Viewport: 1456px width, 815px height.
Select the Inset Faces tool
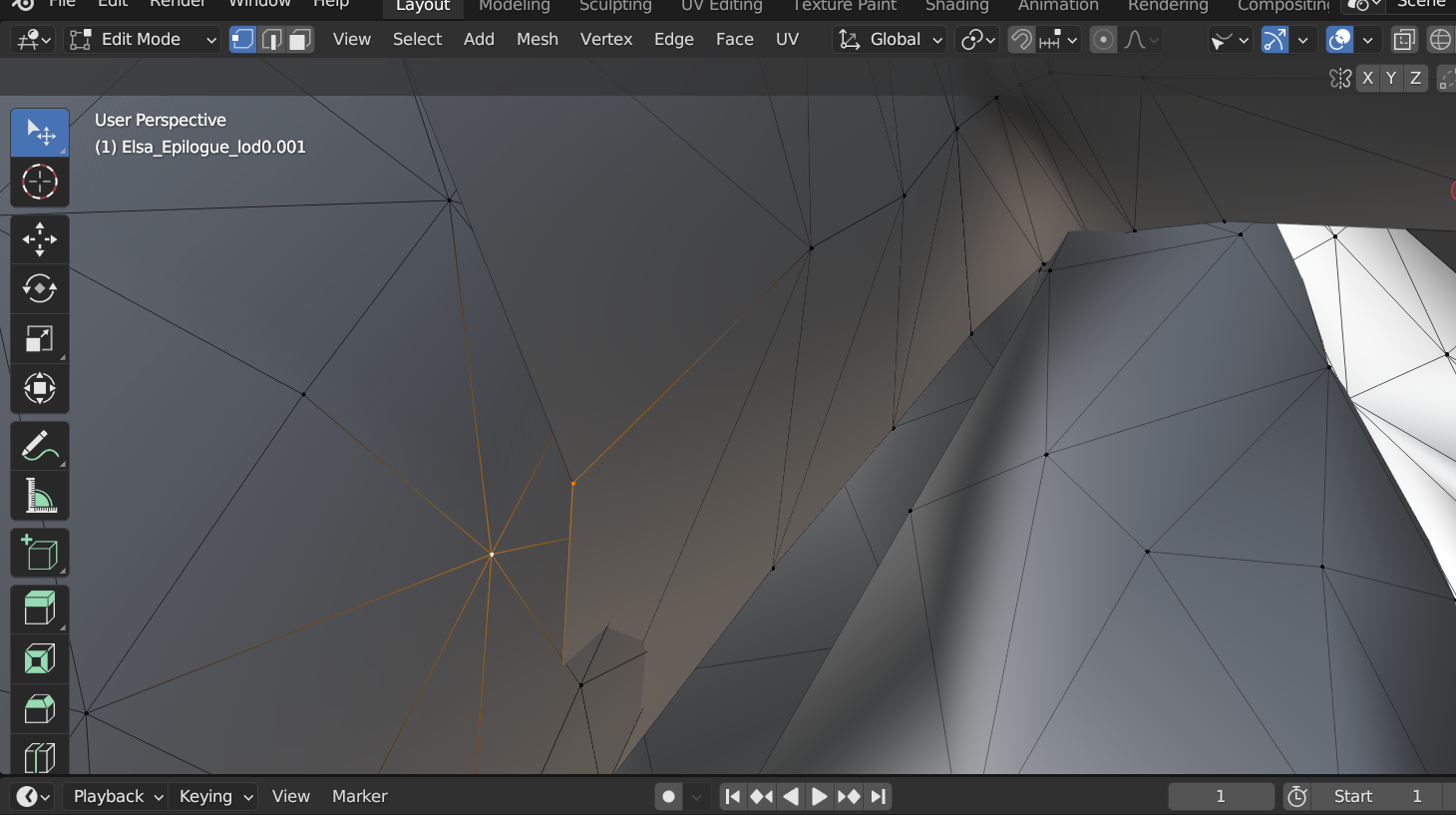tap(40, 658)
